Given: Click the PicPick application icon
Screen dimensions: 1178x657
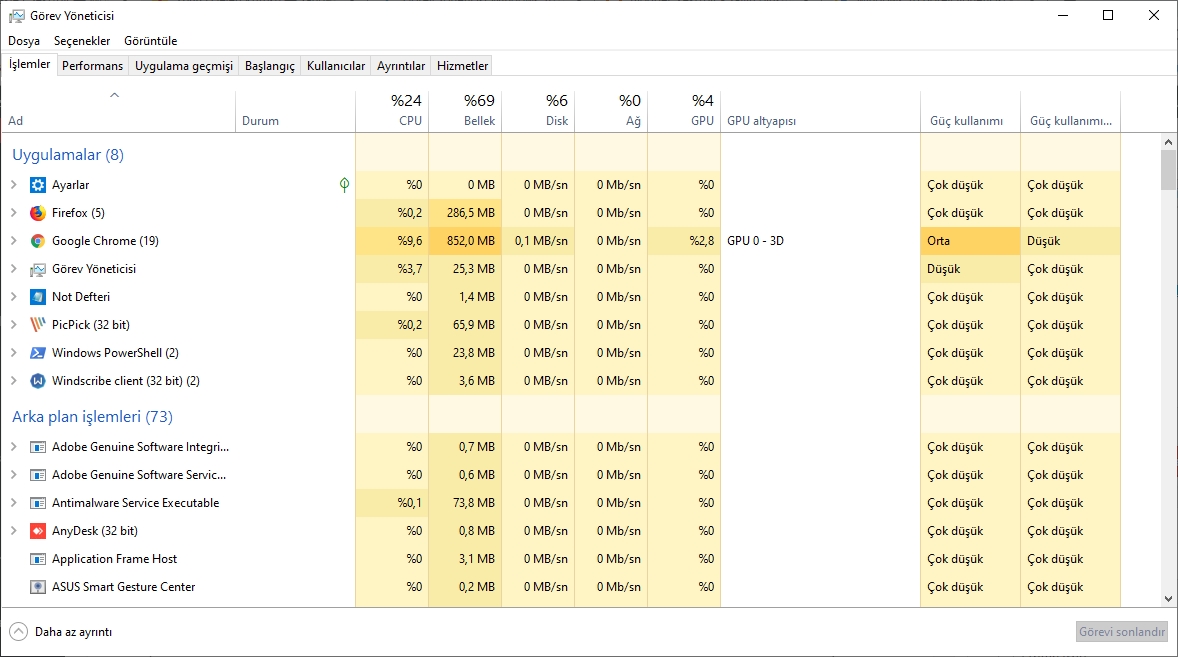Looking at the screenshot, I should [x=38, y=325].
